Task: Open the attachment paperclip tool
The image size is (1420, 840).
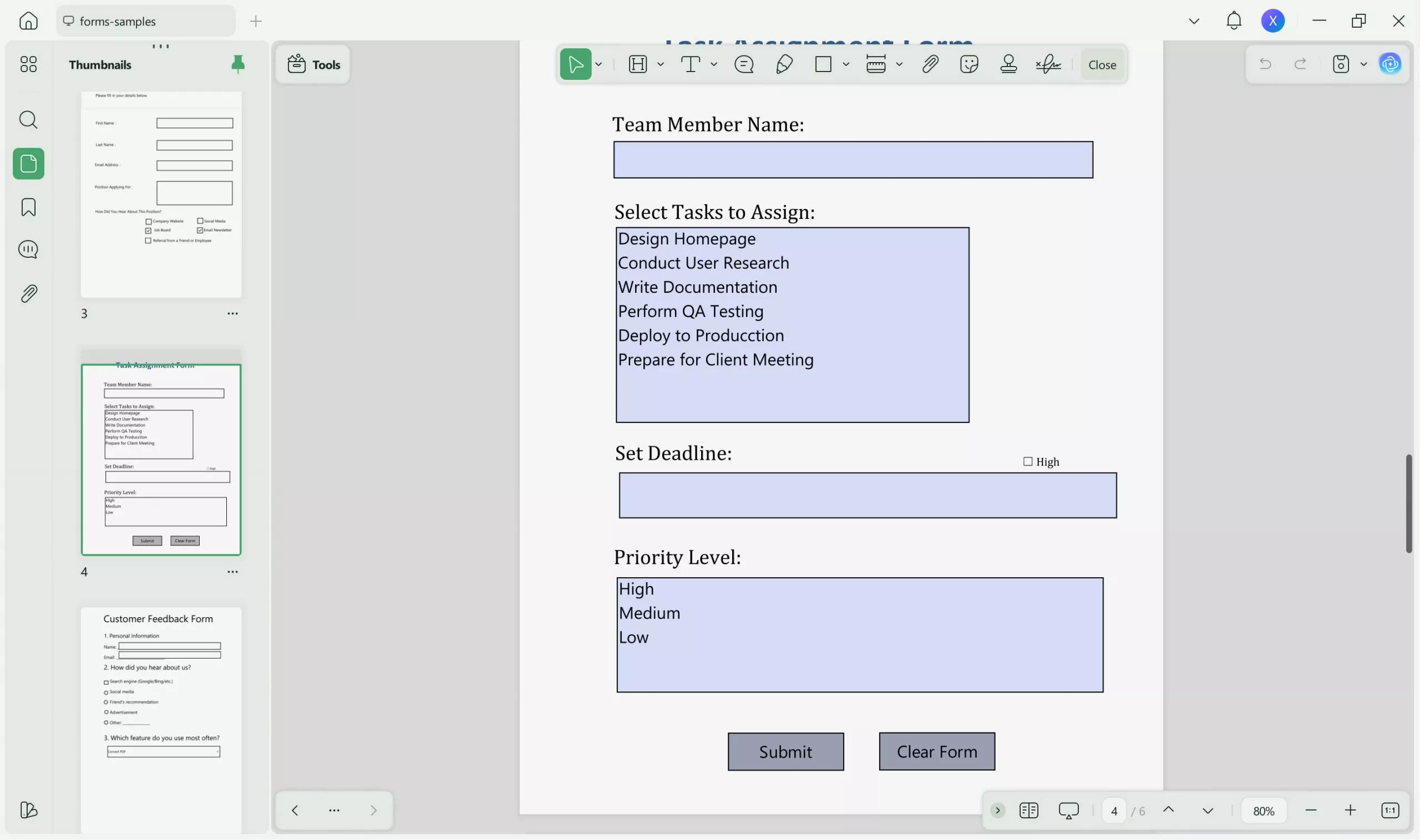Action: click(930, 64)
